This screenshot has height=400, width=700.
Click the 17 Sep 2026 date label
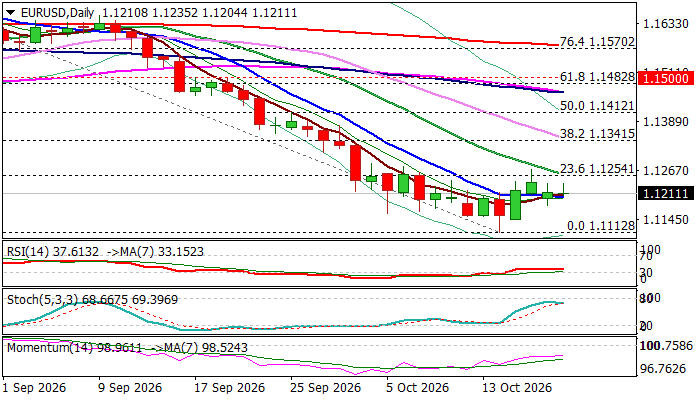[229, 388]
